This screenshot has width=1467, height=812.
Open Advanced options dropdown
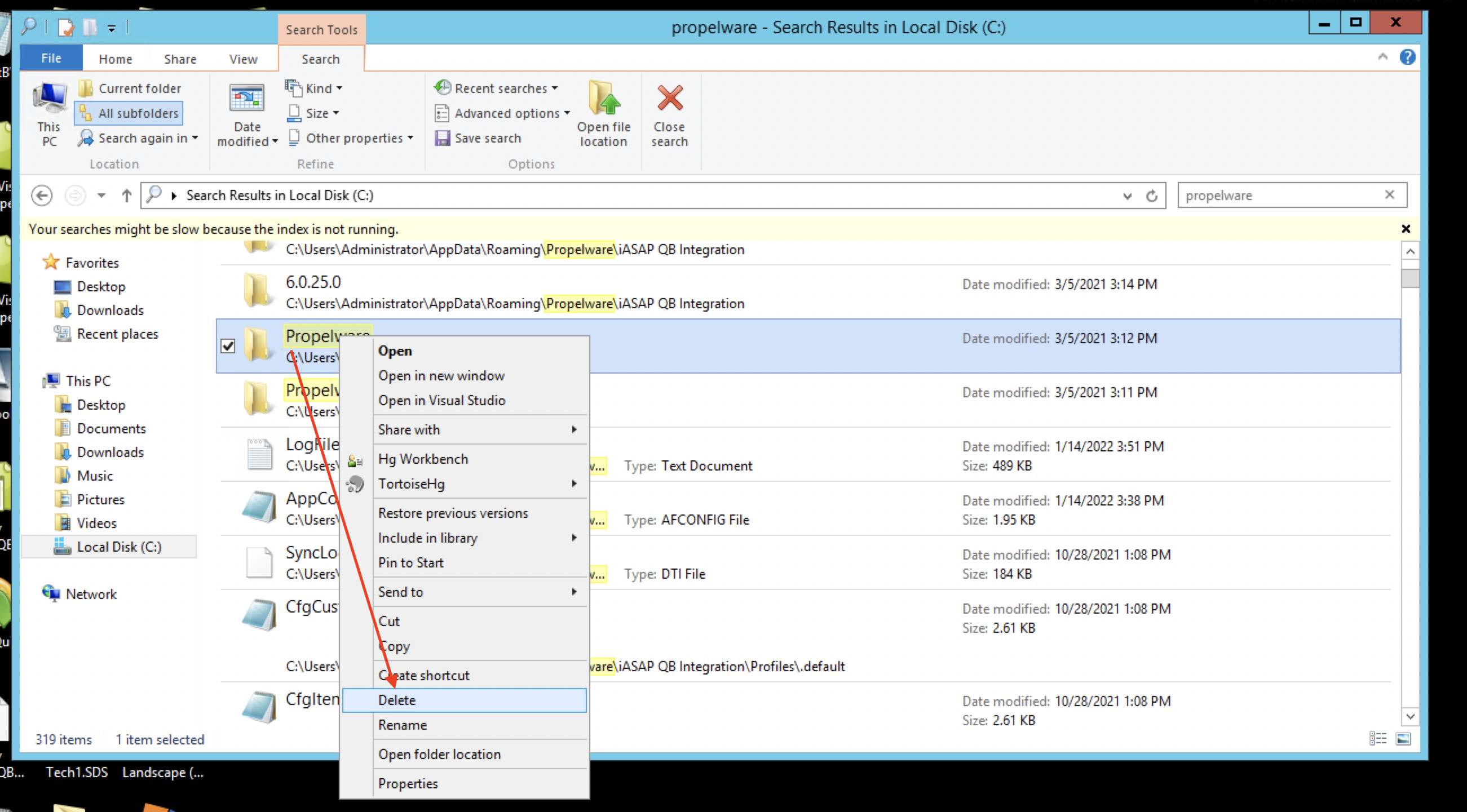(502, 113)
